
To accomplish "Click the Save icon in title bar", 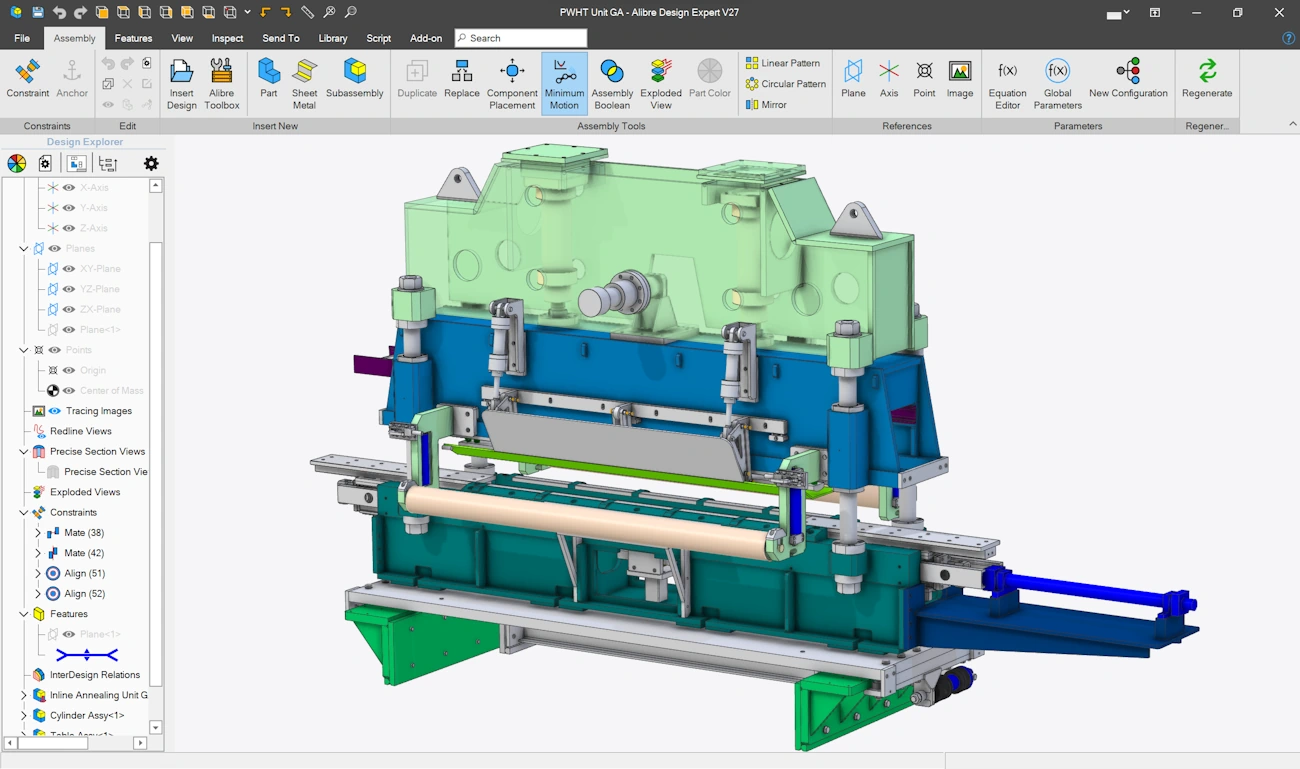I will [x=37, y=12].
